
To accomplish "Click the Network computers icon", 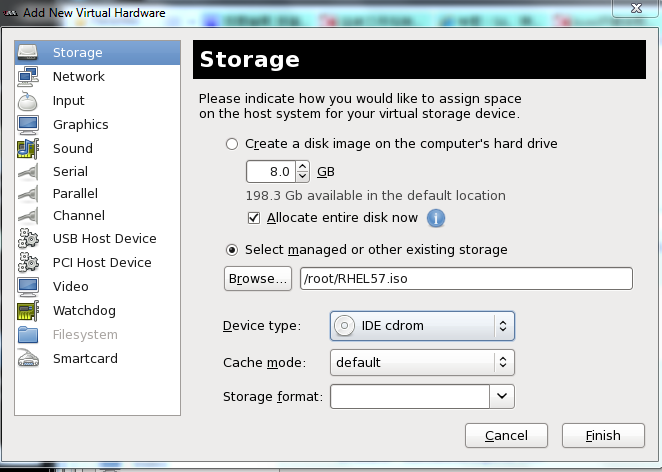I will tap(28, 76).
